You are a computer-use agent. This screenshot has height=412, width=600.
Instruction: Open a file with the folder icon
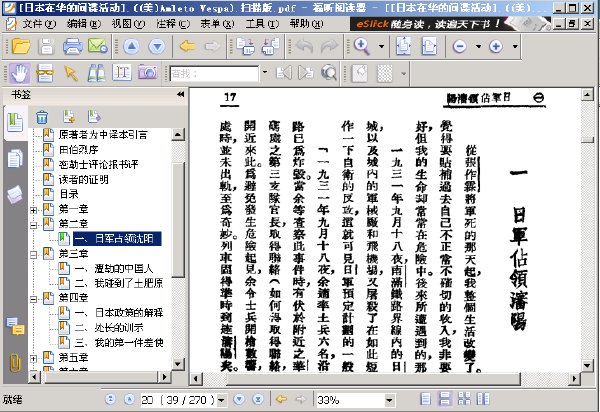[21, 46]
